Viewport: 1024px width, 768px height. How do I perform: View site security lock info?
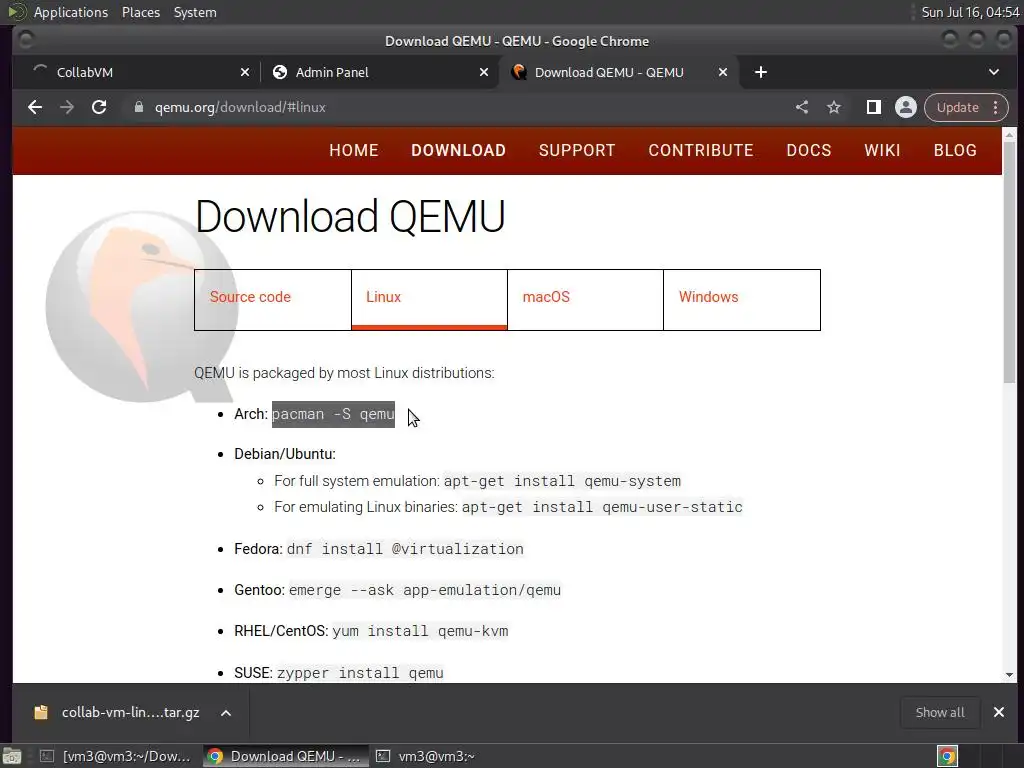[x=138, y=107]
